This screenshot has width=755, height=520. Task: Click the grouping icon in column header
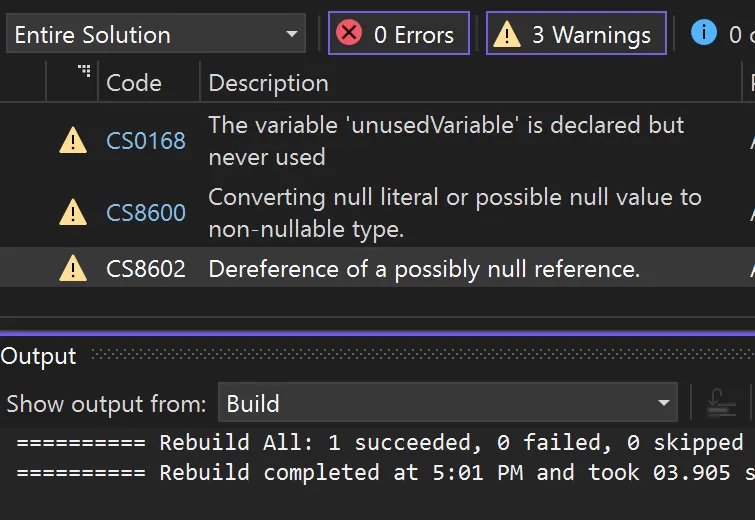coord(85,71)
